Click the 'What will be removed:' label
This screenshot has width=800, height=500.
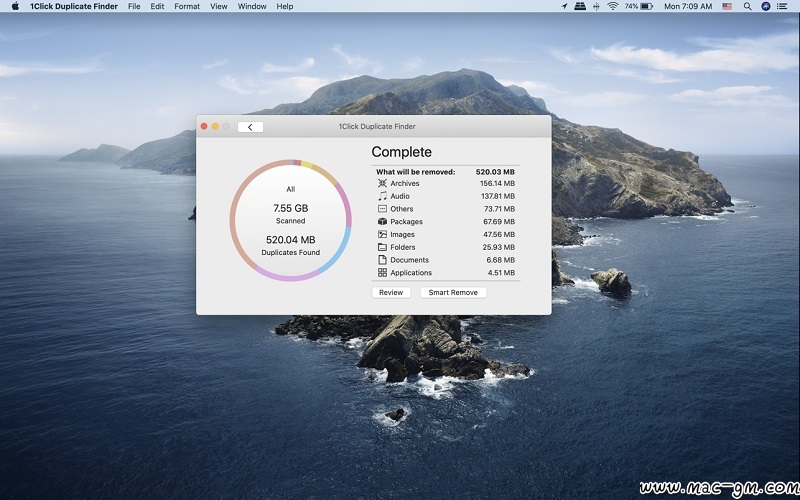point(415,172)
